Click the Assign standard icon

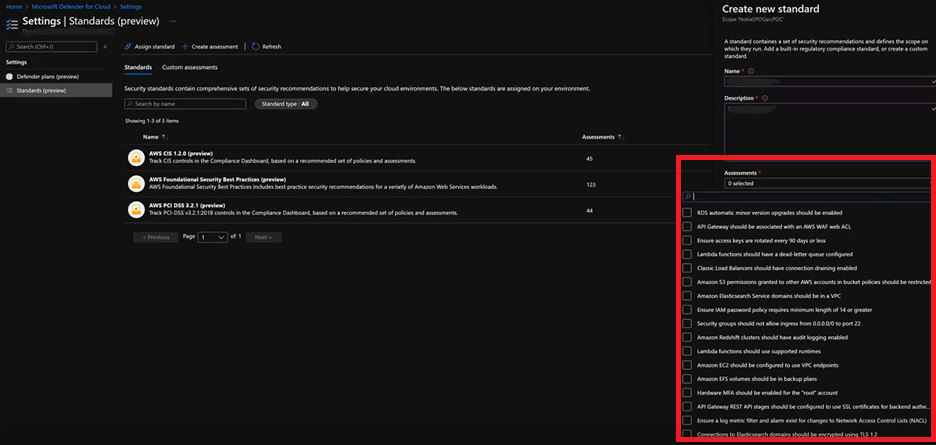coord(128,47)
